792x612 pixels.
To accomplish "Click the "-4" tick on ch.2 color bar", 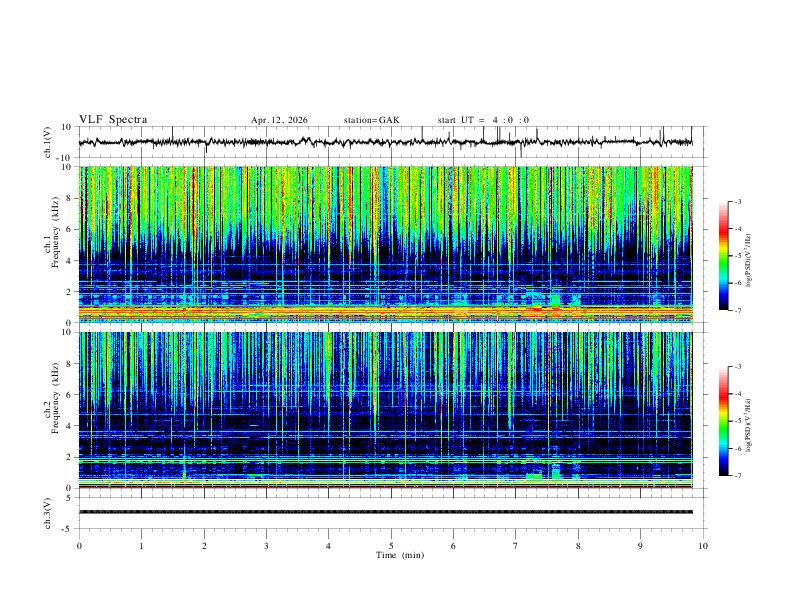I will [x=737, y=394].
